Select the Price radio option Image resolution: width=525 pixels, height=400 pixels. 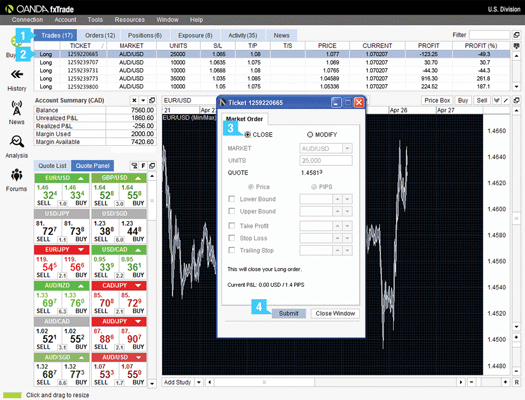point(250,187)
